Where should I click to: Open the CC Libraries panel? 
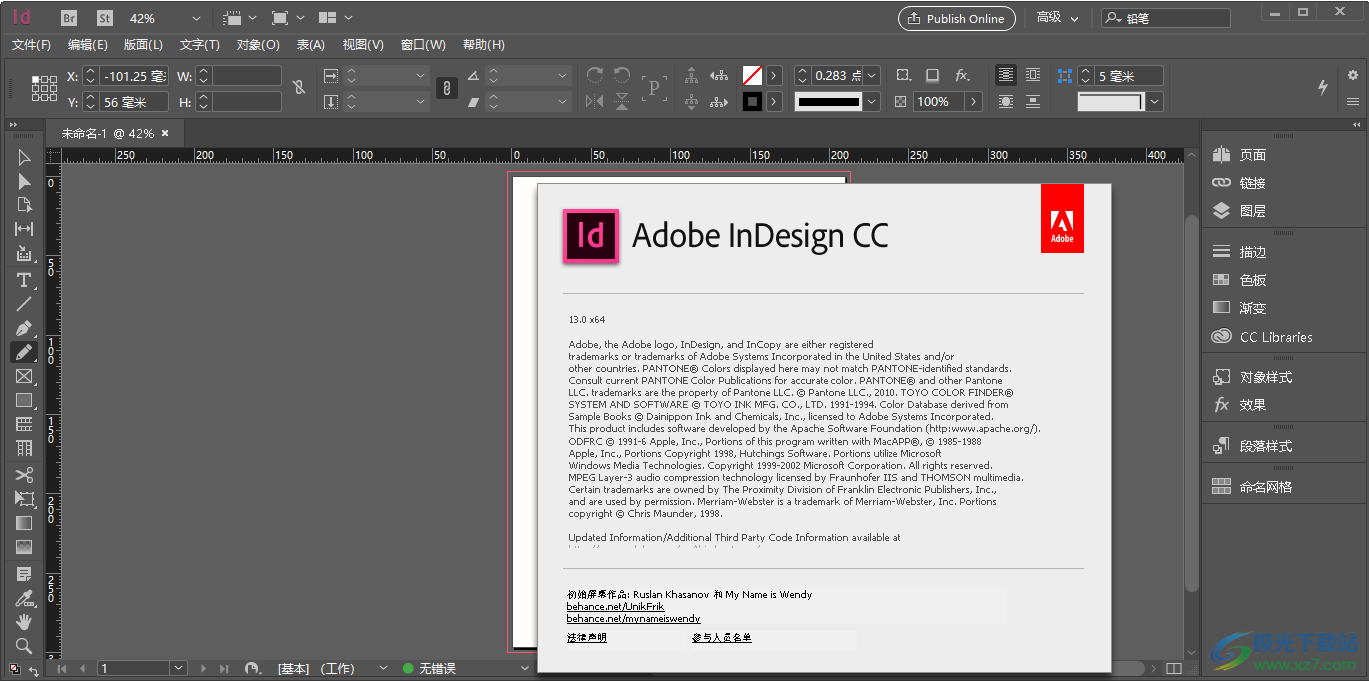pyautogui.click(x=1266, y=337)
